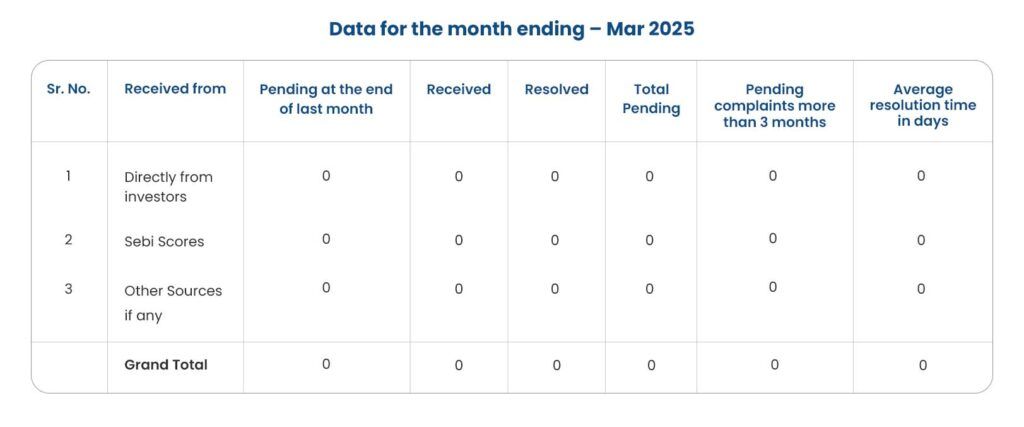Screen dimensions: 1024x427
Task: Select the 'Directly from investors' row label
Action: [x=168, y=187]
